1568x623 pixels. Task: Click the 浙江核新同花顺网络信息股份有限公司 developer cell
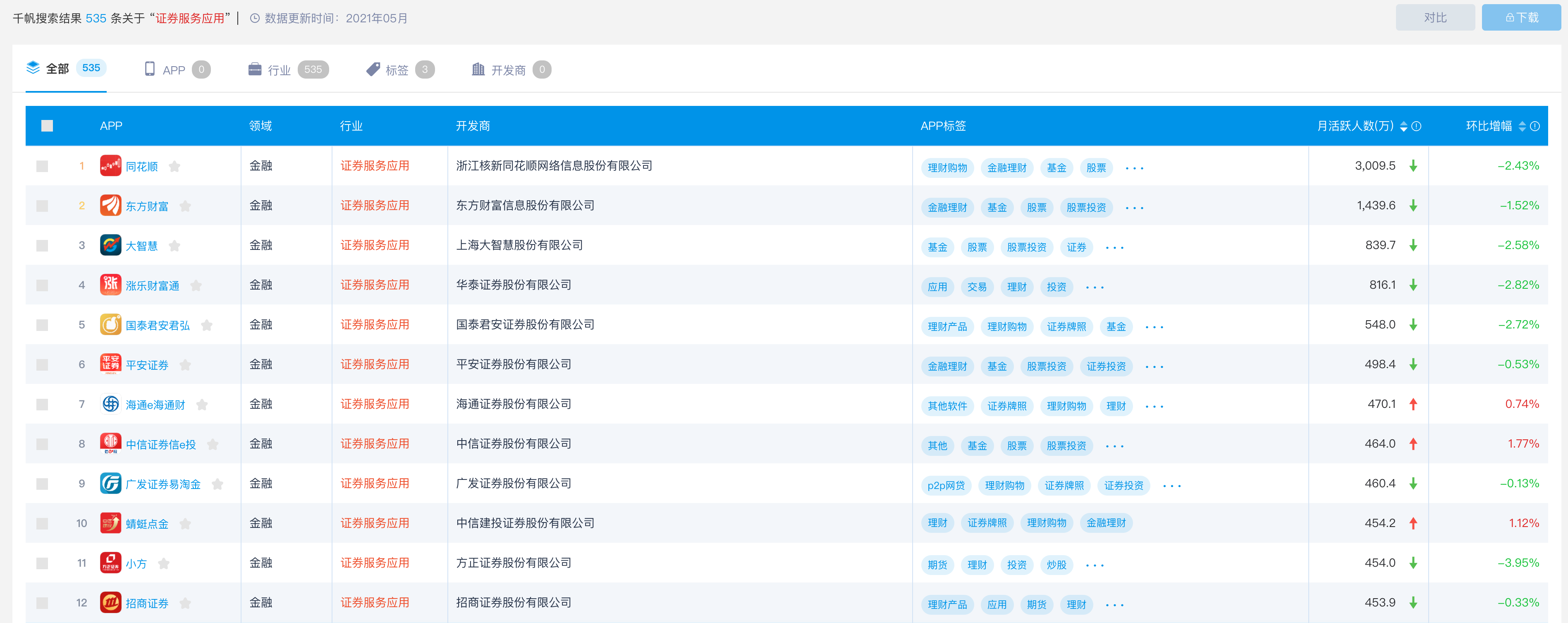tap(554, 165)
